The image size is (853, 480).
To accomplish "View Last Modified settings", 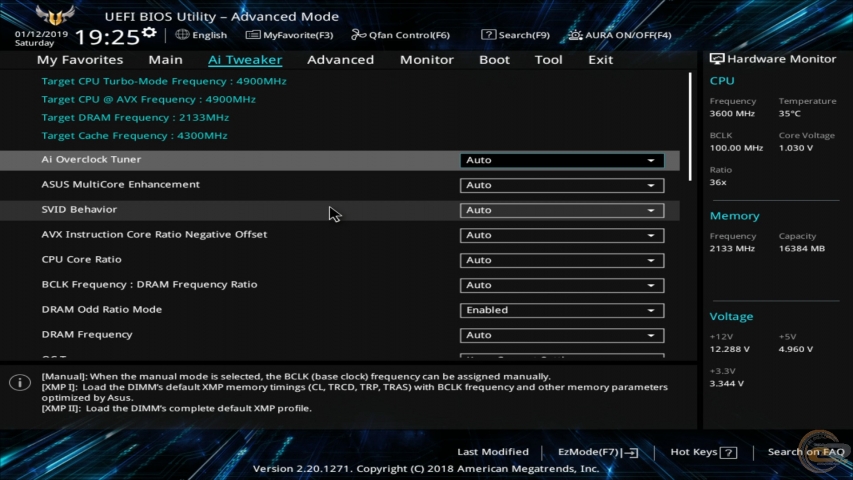I will click(493, 452).
